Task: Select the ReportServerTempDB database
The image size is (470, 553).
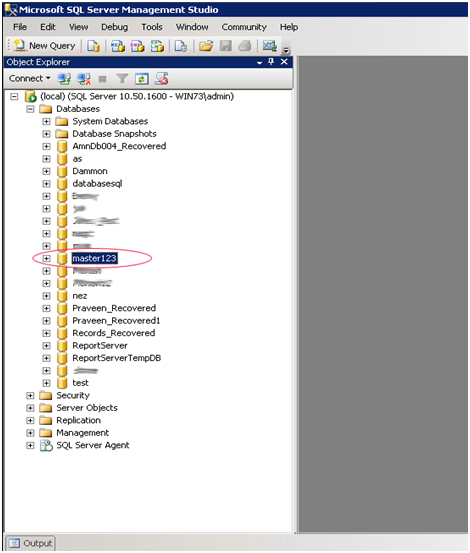Action: pos(117,358)
